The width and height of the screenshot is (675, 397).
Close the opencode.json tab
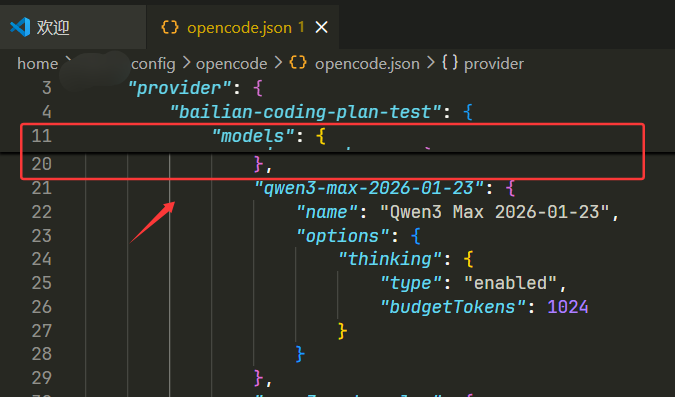[x=322, y=28]
